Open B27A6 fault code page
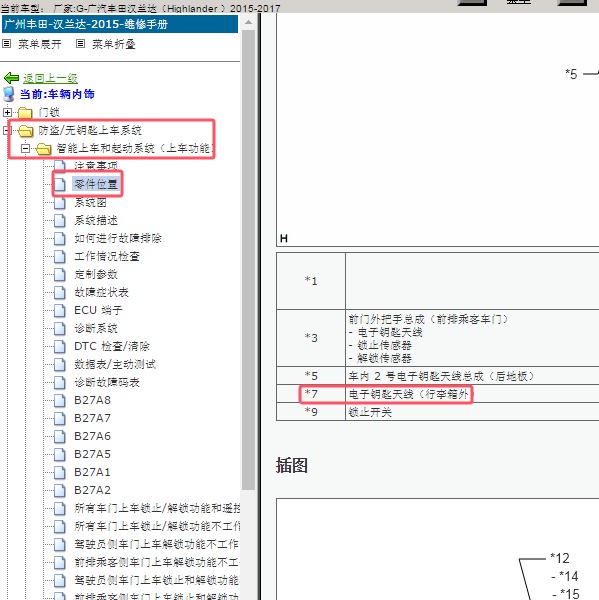This screenshot has width=599, height=600. click(92, 436)
